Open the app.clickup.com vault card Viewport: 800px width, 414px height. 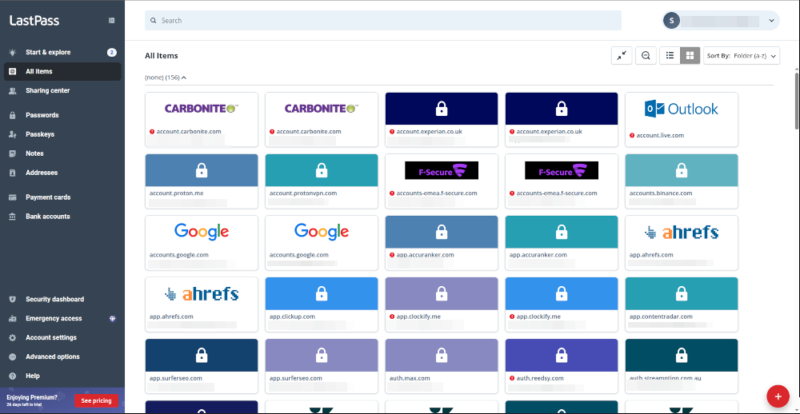pyautogui.click(x=321, y=304)
